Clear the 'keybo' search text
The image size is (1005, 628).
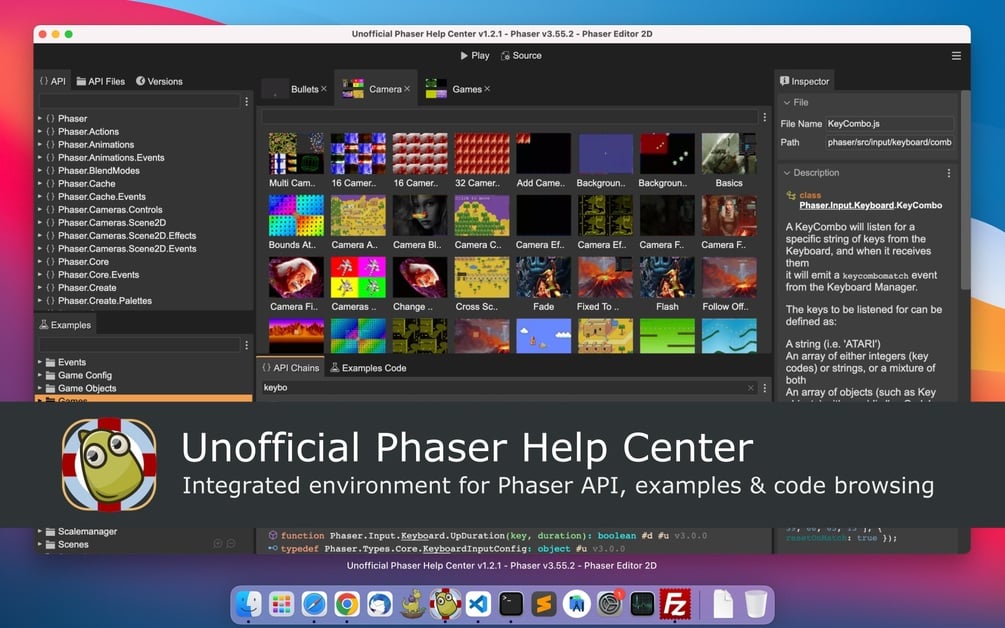pos(751,388)
